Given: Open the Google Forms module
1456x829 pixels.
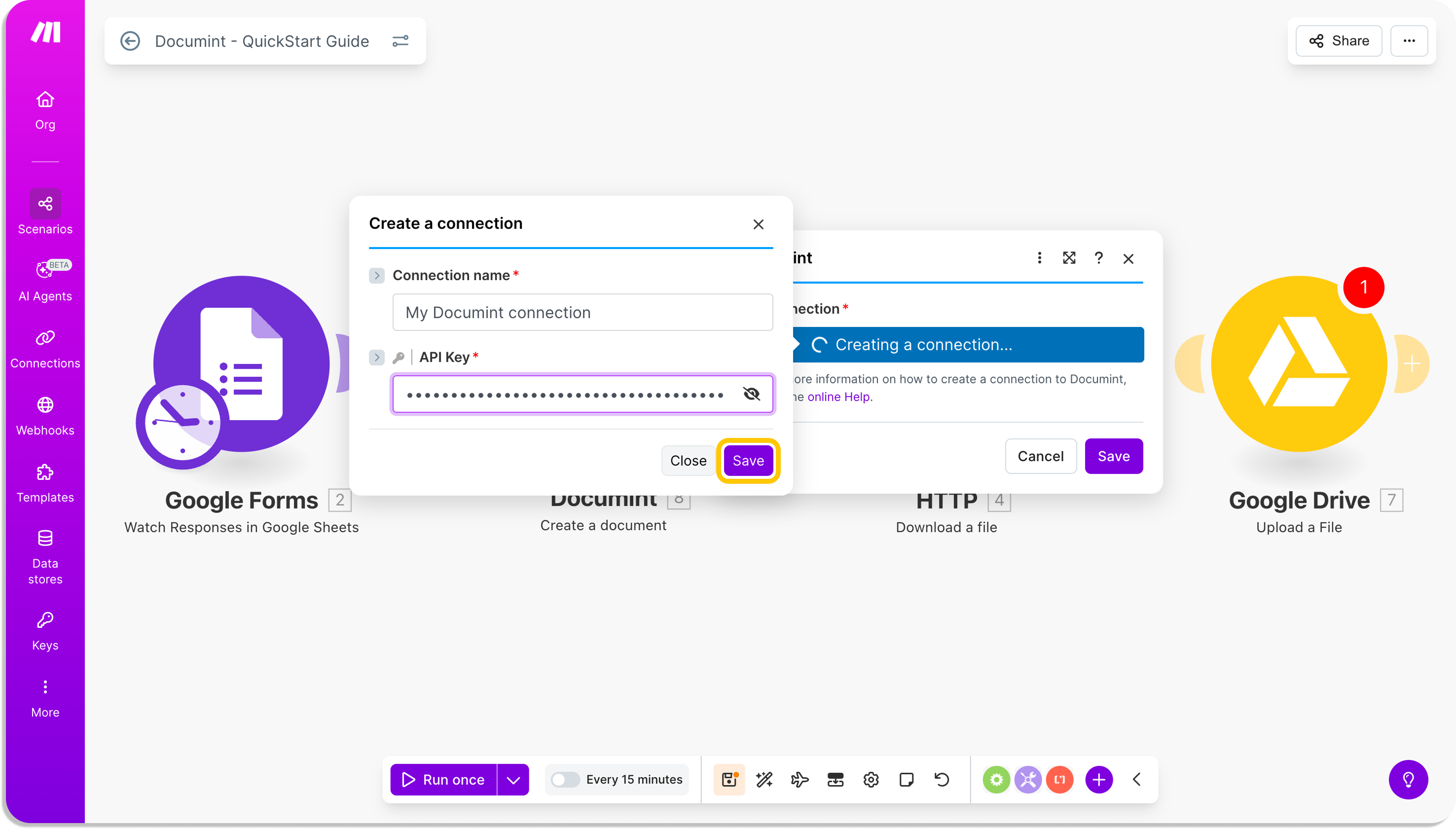Looking at the screenshot, I should click(x=241, y=364).
